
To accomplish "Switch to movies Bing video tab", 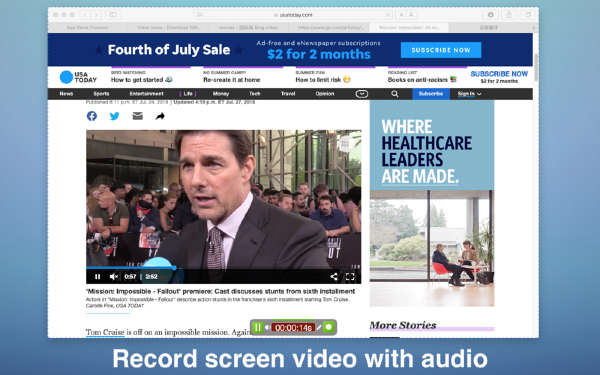I will (x=248, y=28).
